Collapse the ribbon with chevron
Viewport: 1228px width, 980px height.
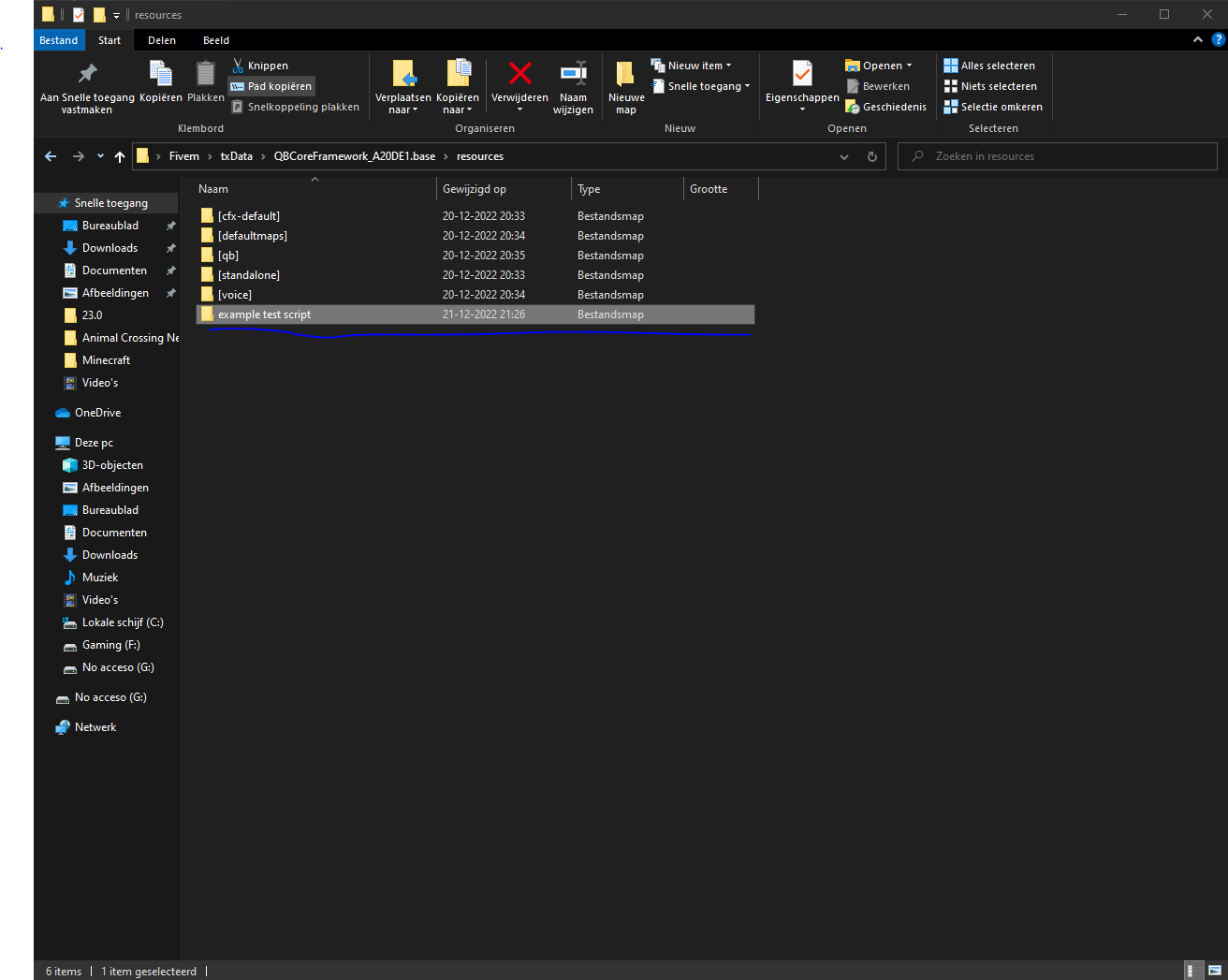(1198, 39)
